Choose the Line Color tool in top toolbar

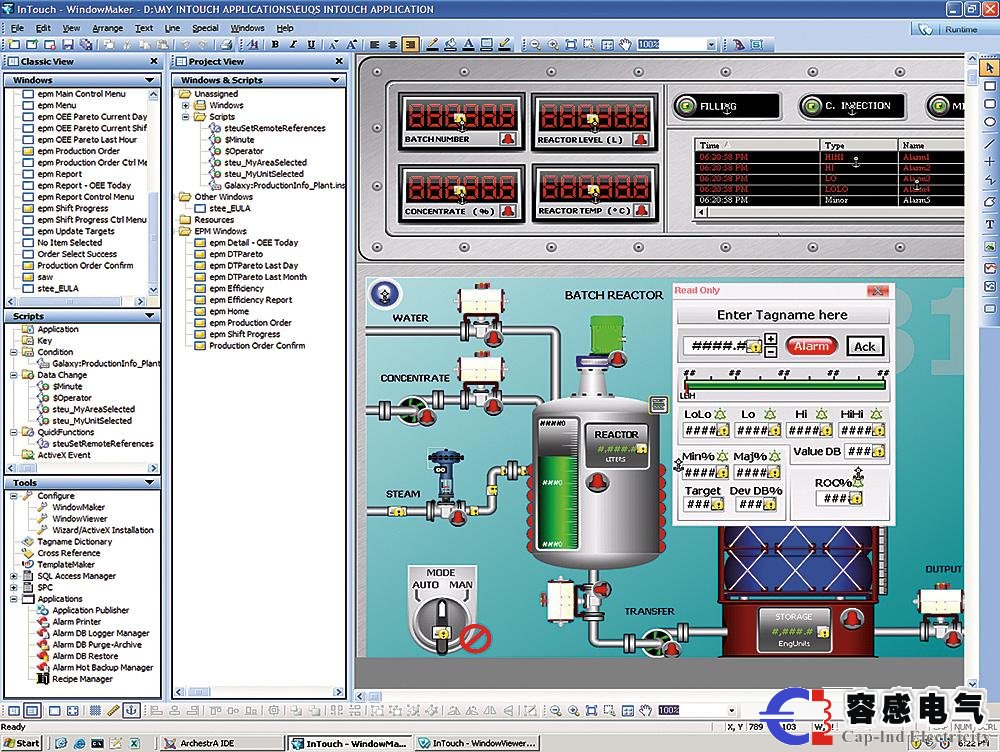coord(432,45)
